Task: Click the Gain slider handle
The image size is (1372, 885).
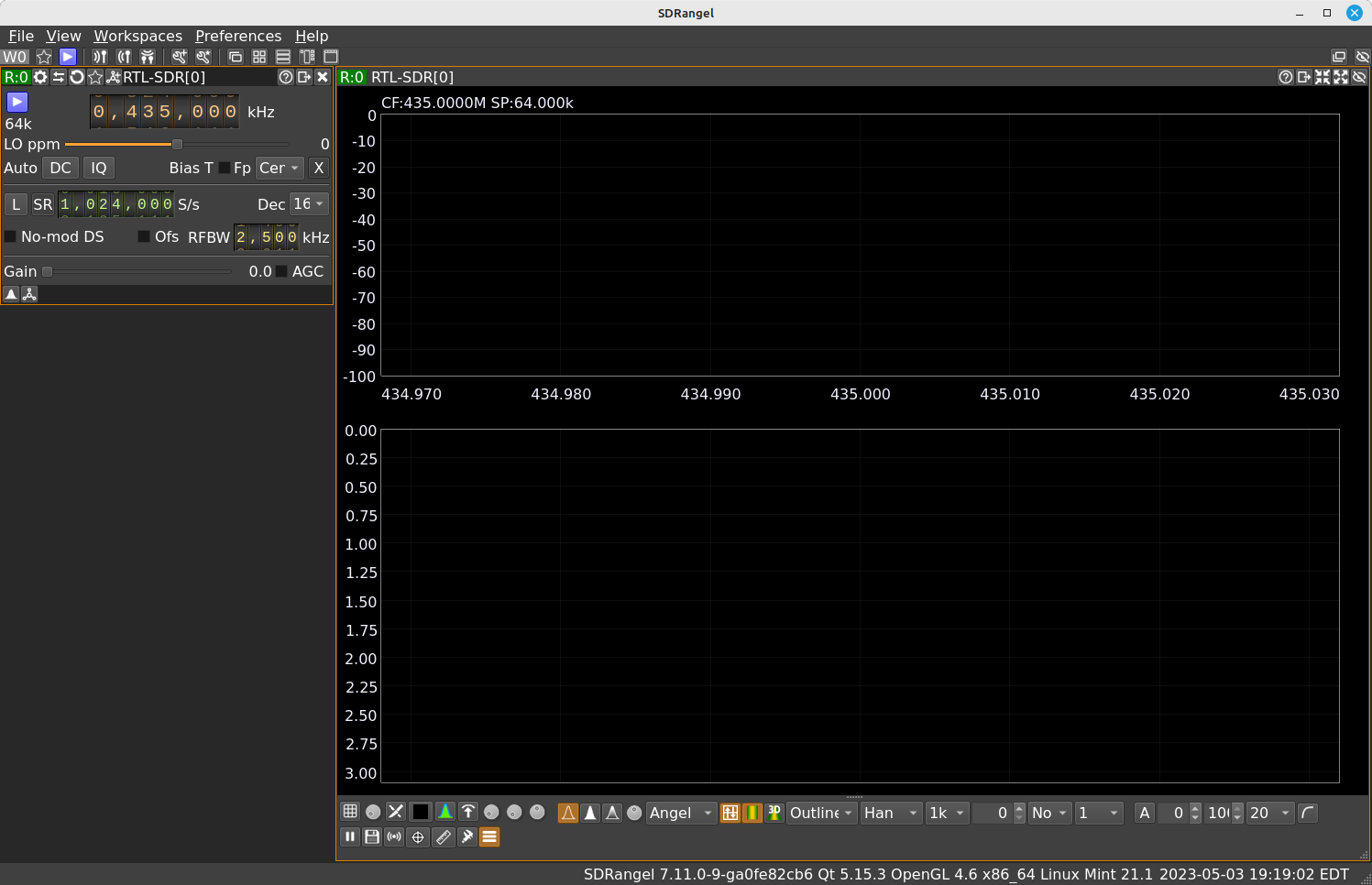Action: tap(48, 271)
